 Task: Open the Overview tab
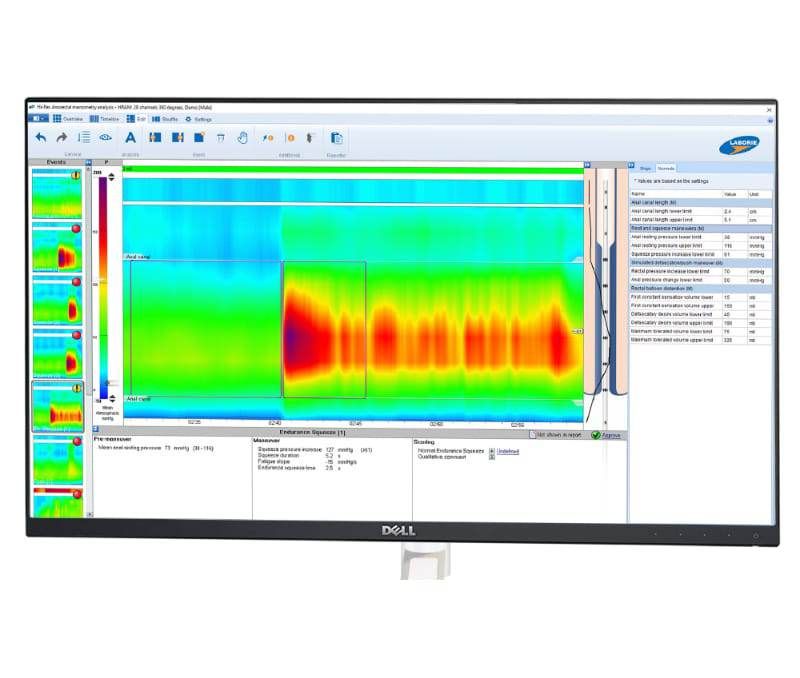[70, 118]
